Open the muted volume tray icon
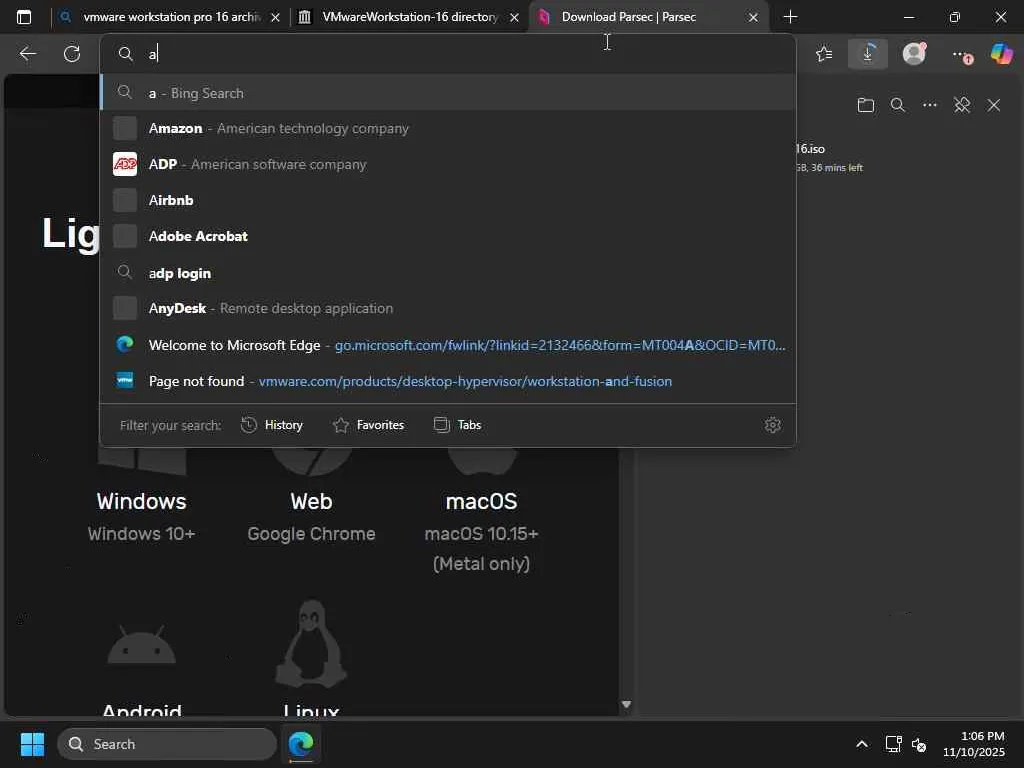1024x768 pixels. 919,744
